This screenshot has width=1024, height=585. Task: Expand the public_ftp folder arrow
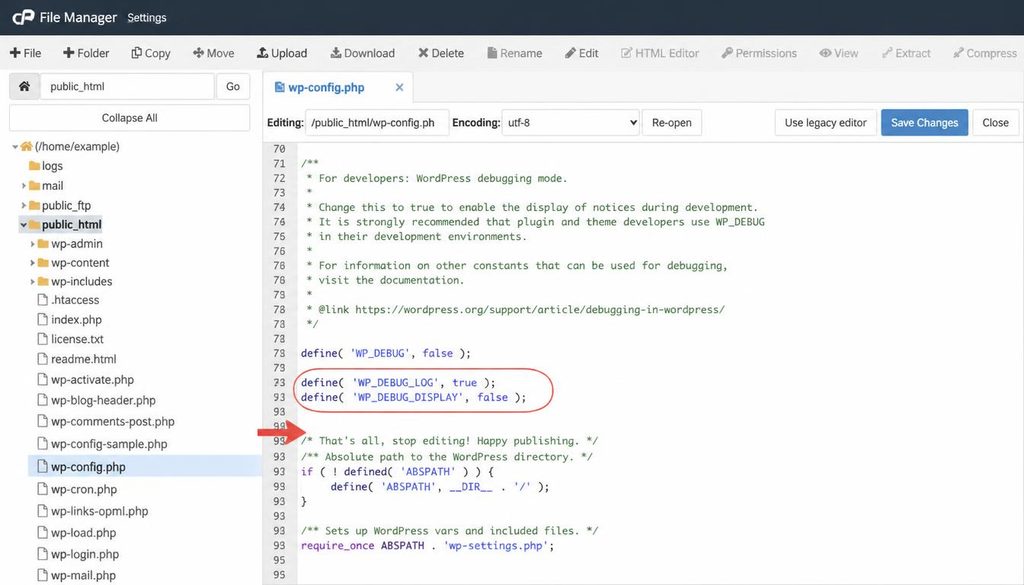pos(24,205)
